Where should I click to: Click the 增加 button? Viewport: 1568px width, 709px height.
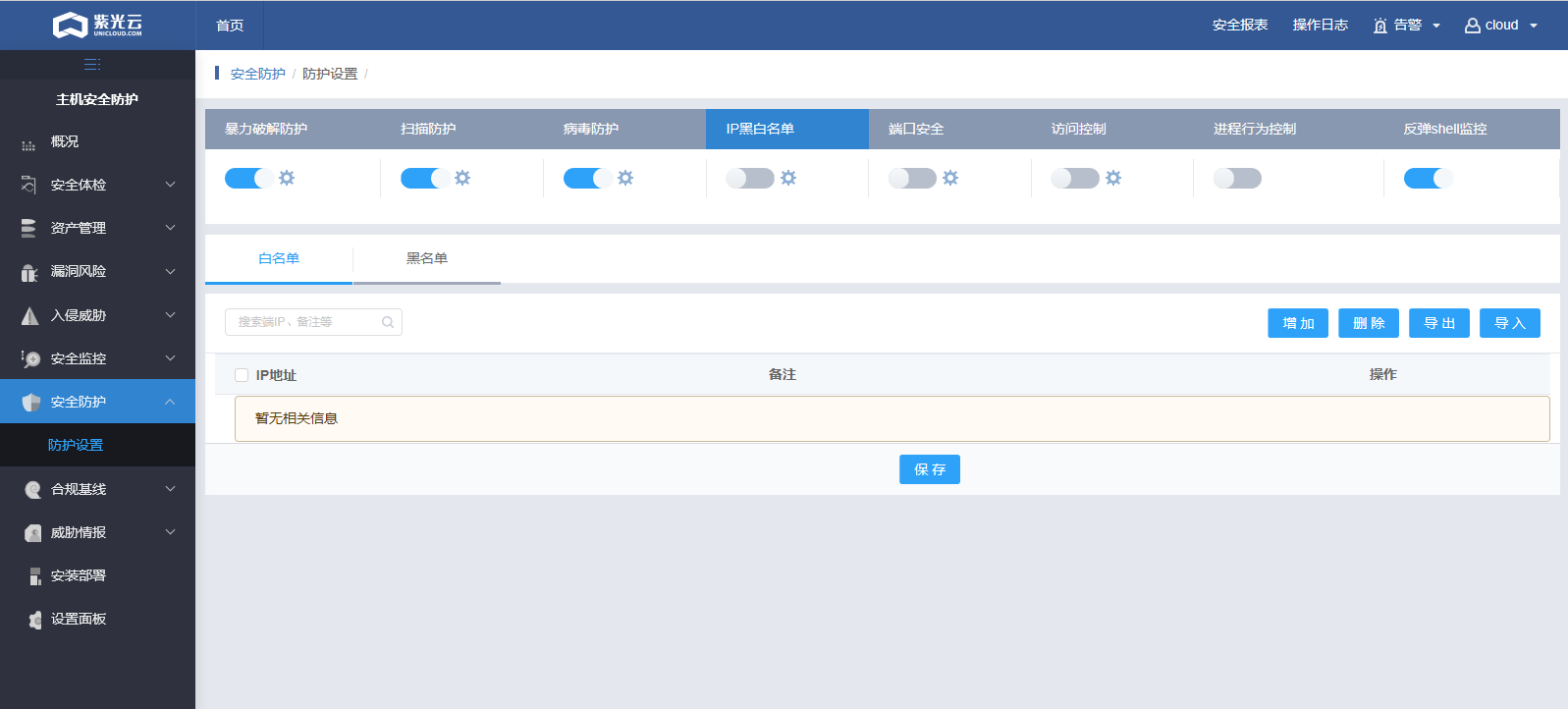(1298, 323)
